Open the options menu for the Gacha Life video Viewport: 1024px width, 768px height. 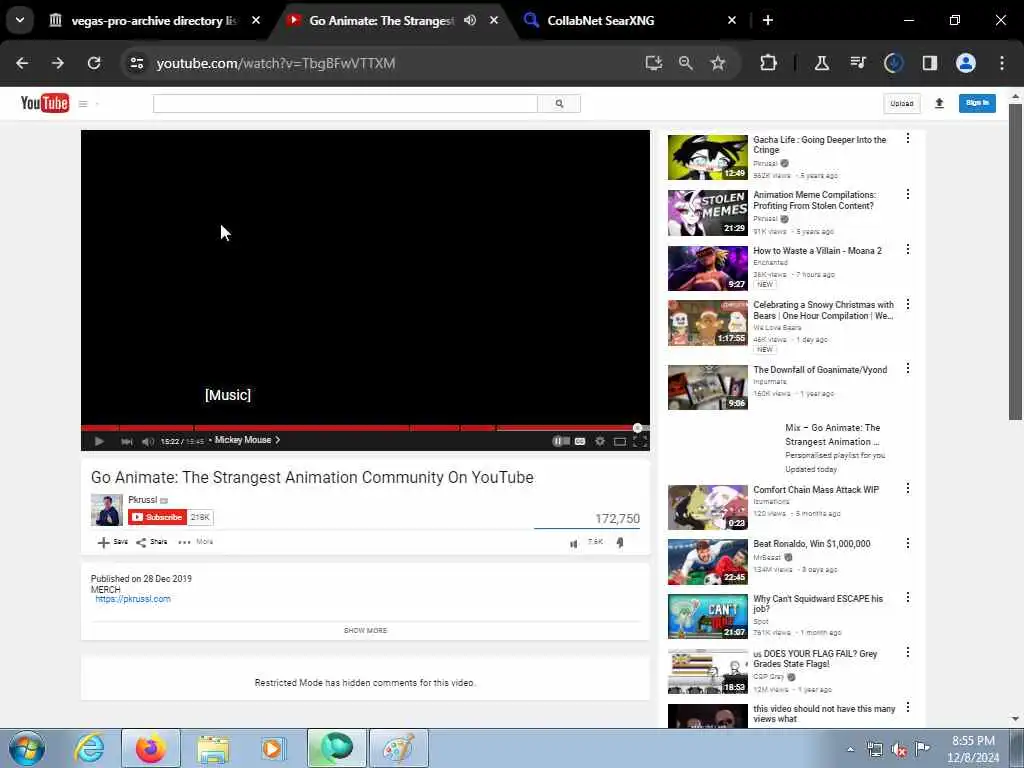coord(908,138)
